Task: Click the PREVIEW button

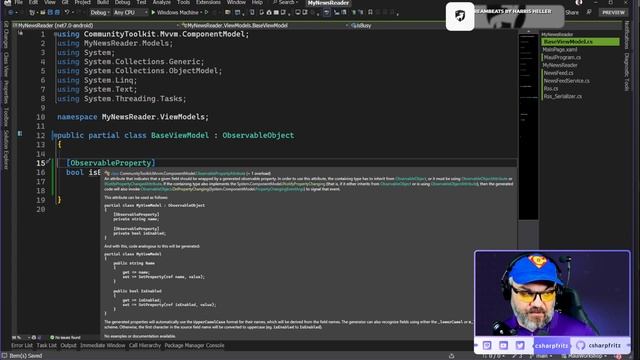Action: [613, 13]
